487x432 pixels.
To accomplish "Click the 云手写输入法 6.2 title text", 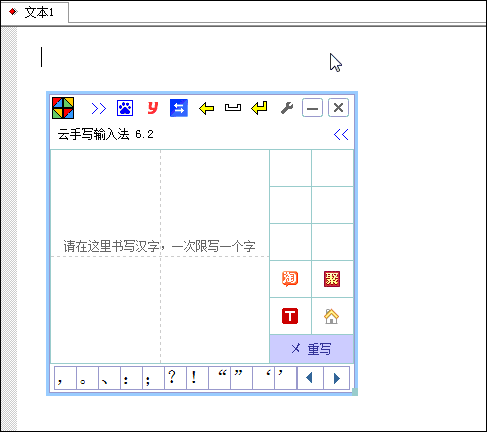I will (x=105, y=134).
